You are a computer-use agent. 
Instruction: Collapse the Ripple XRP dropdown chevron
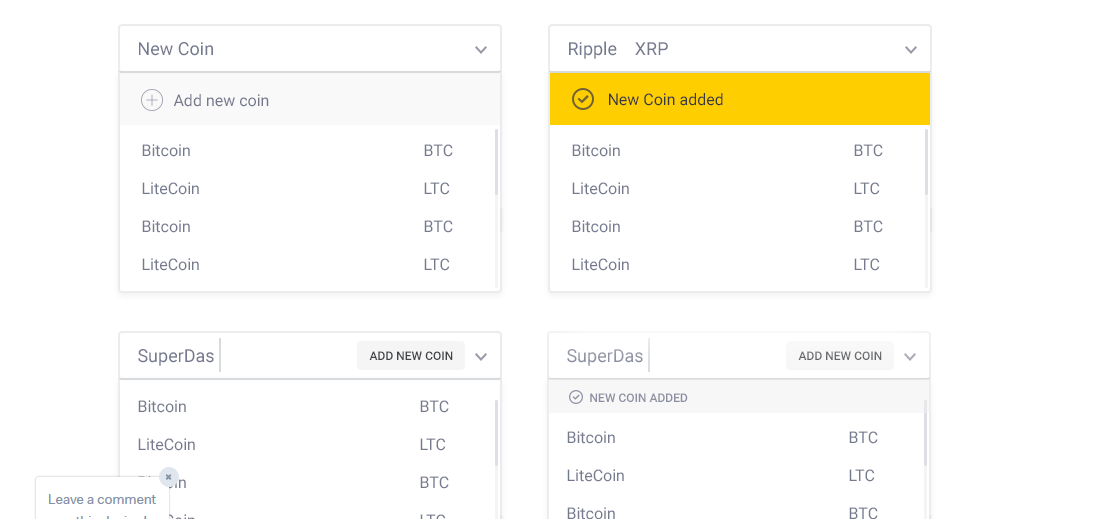coord(911,49)
